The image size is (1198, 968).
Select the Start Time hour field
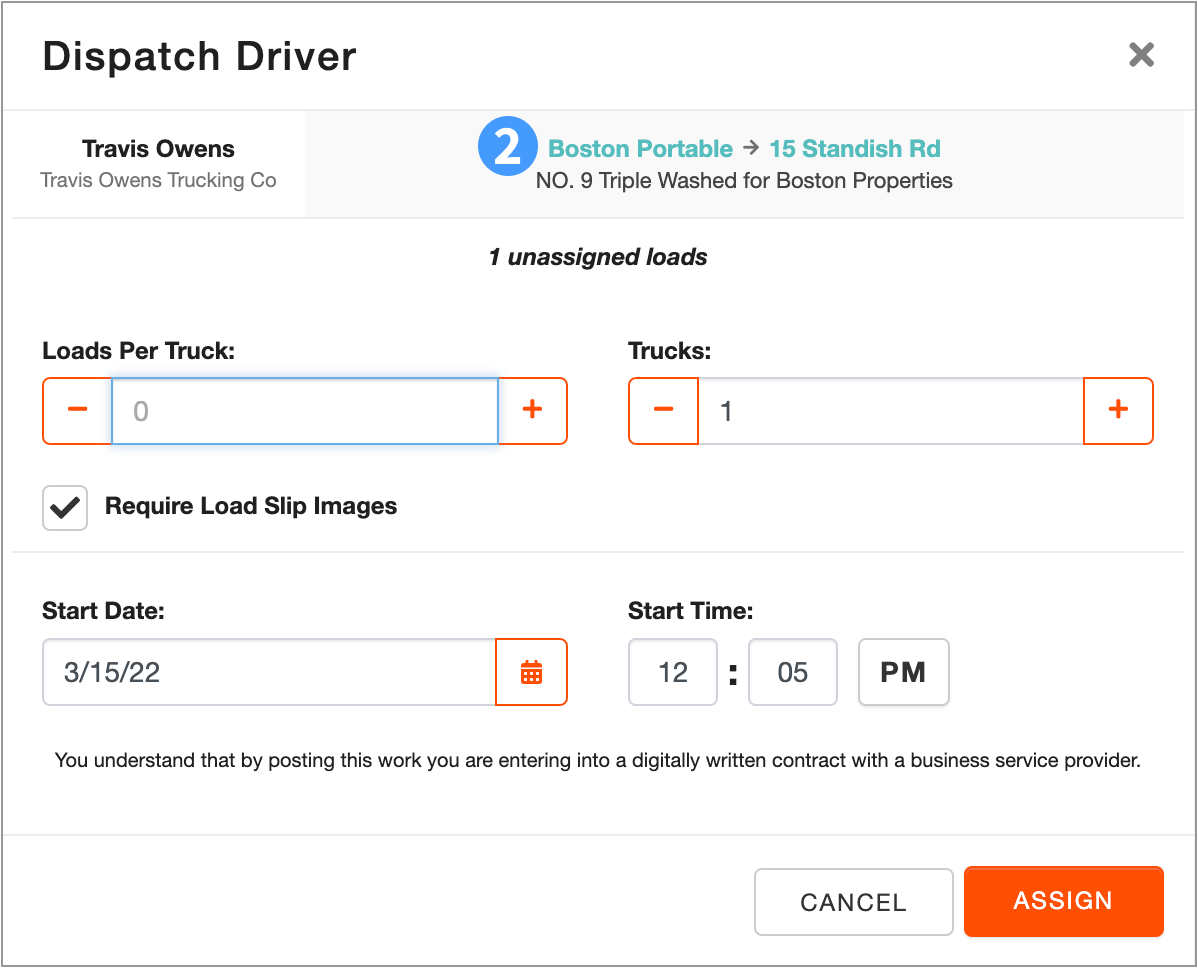[673, 672]
